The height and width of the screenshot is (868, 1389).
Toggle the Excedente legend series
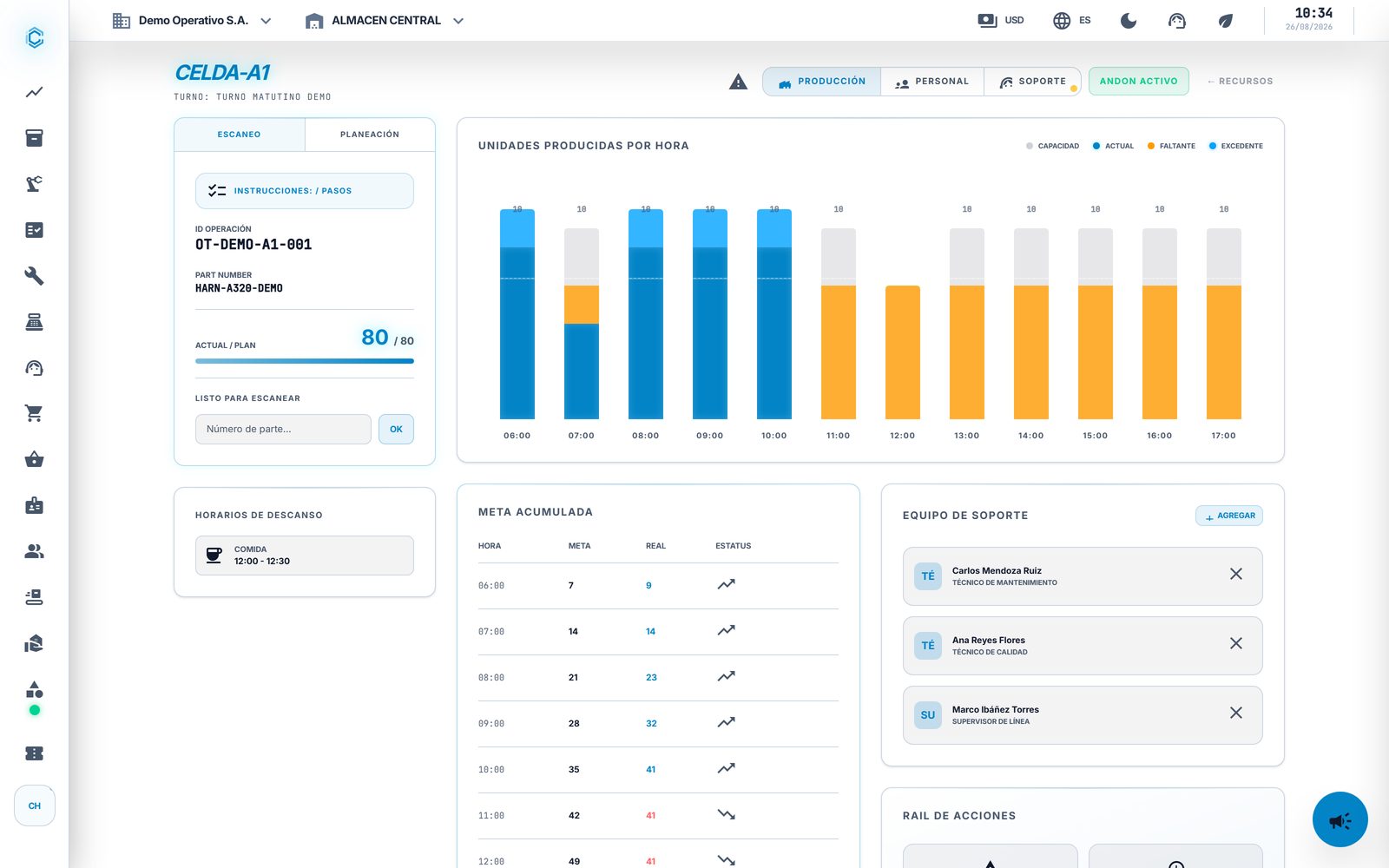(1236, 146)
